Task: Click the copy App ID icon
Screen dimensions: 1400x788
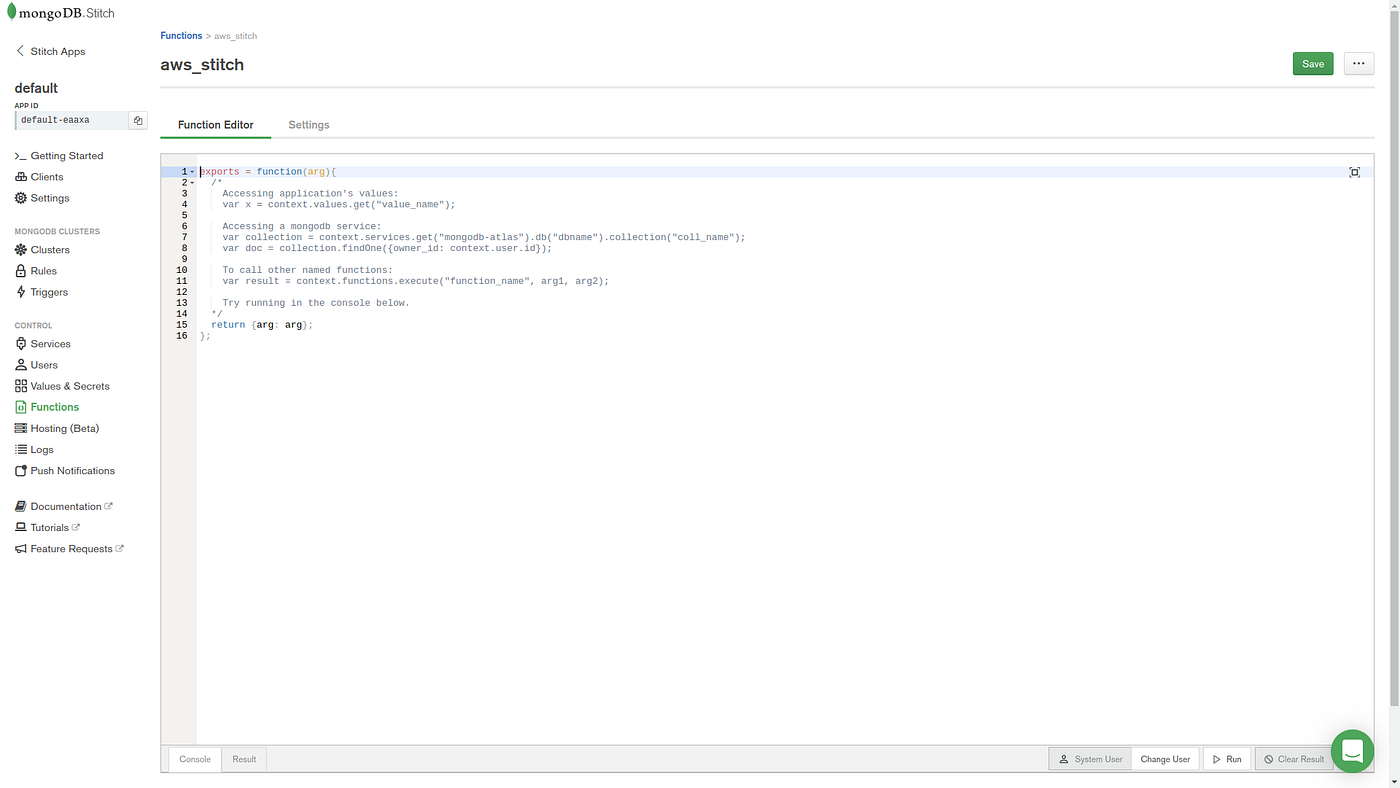Action: [138, 119]
